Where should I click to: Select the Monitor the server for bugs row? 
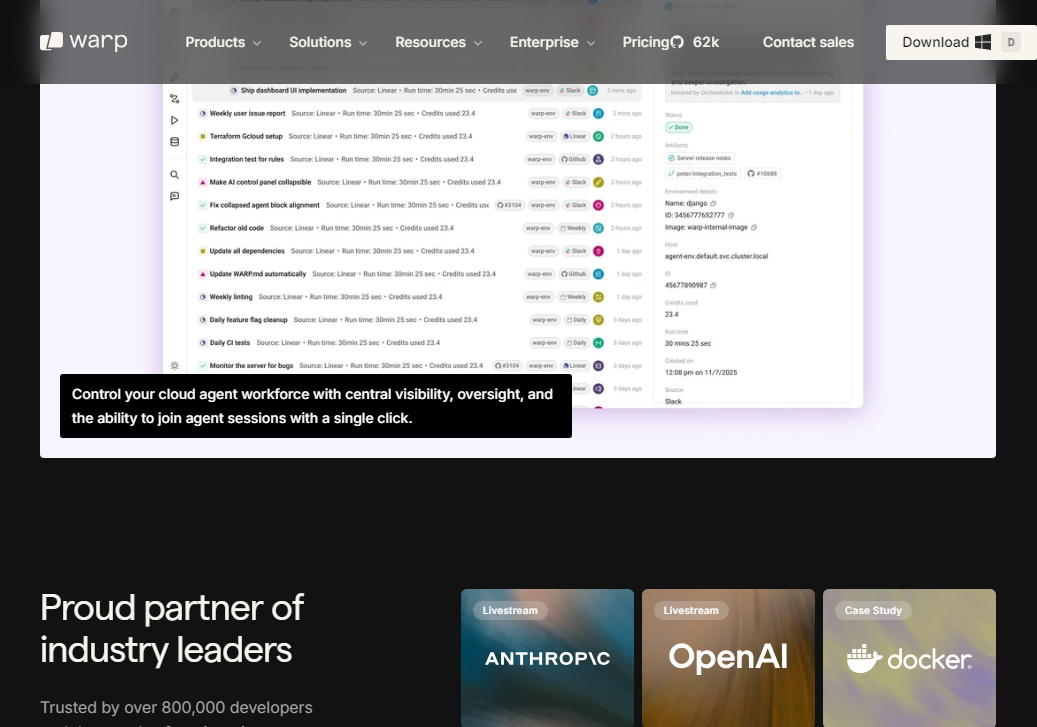click(x=416, y=366)
